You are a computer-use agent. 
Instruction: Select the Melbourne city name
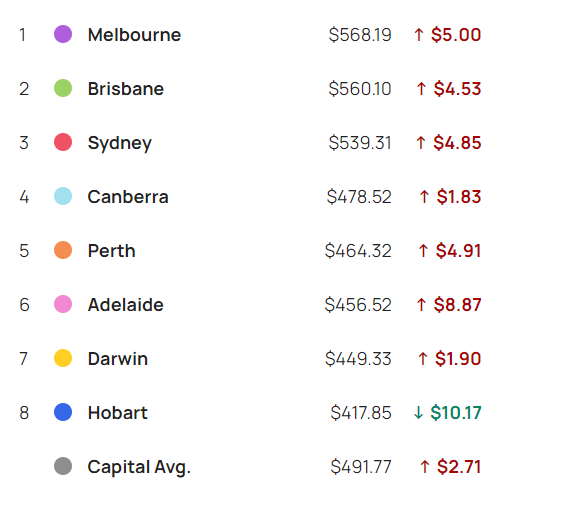coord(134,35)
